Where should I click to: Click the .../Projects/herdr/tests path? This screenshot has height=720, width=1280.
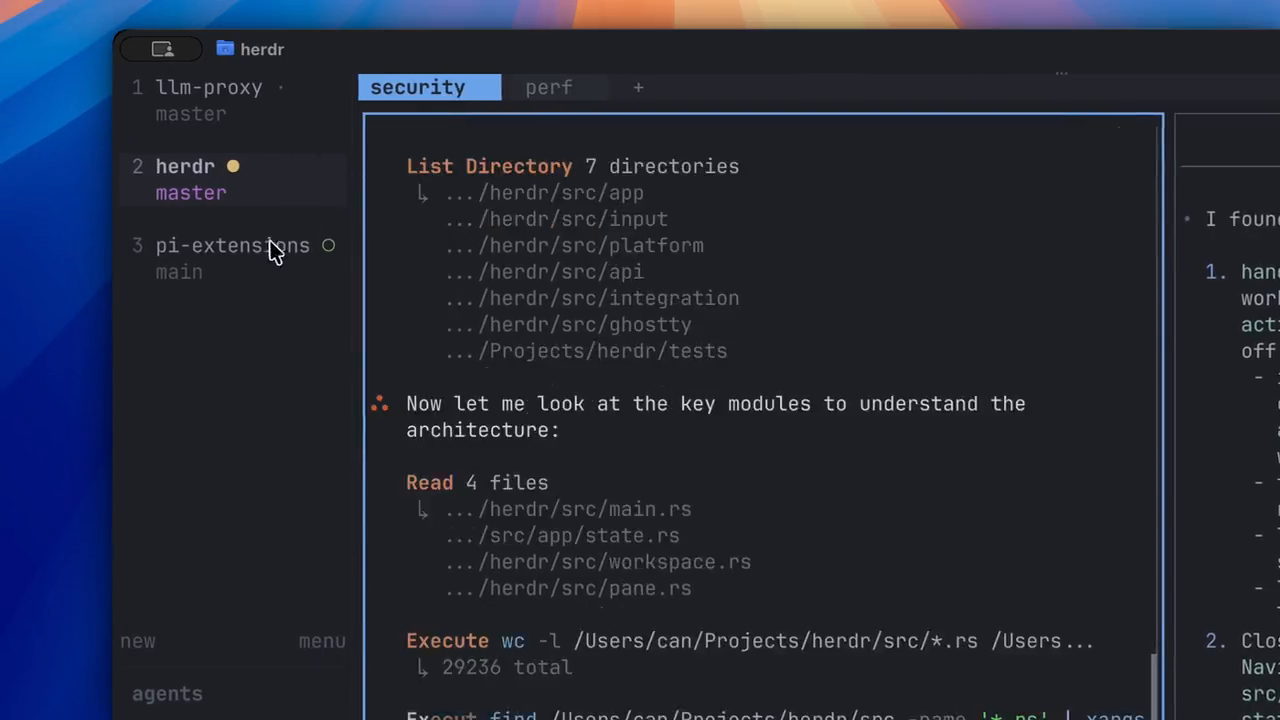click(x=587, y=351)
